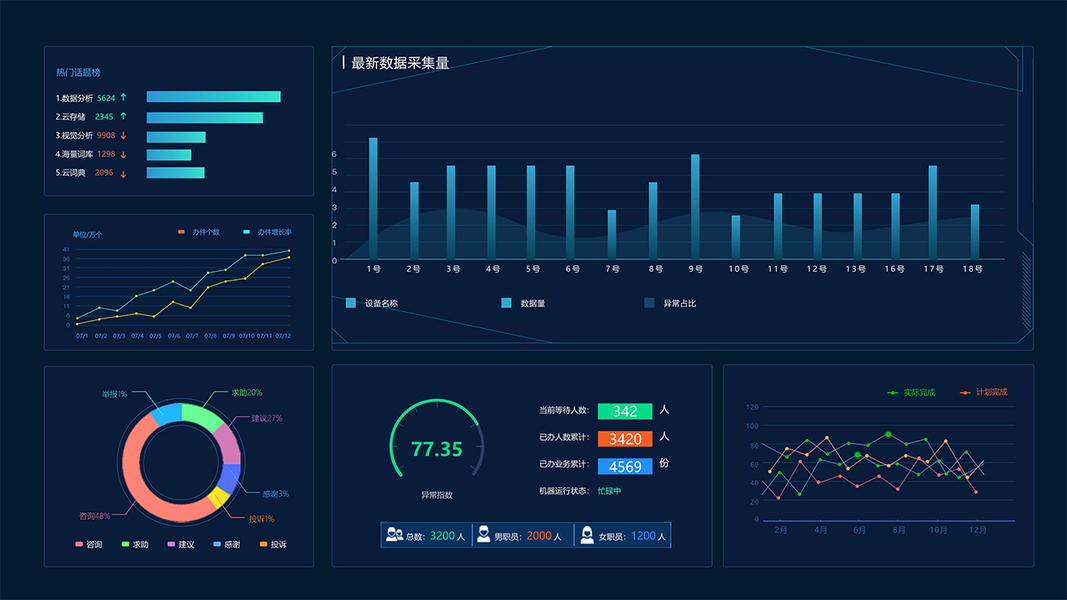Click the 10号 axis label
This screenshot has width=1067, height=600.
738,269
